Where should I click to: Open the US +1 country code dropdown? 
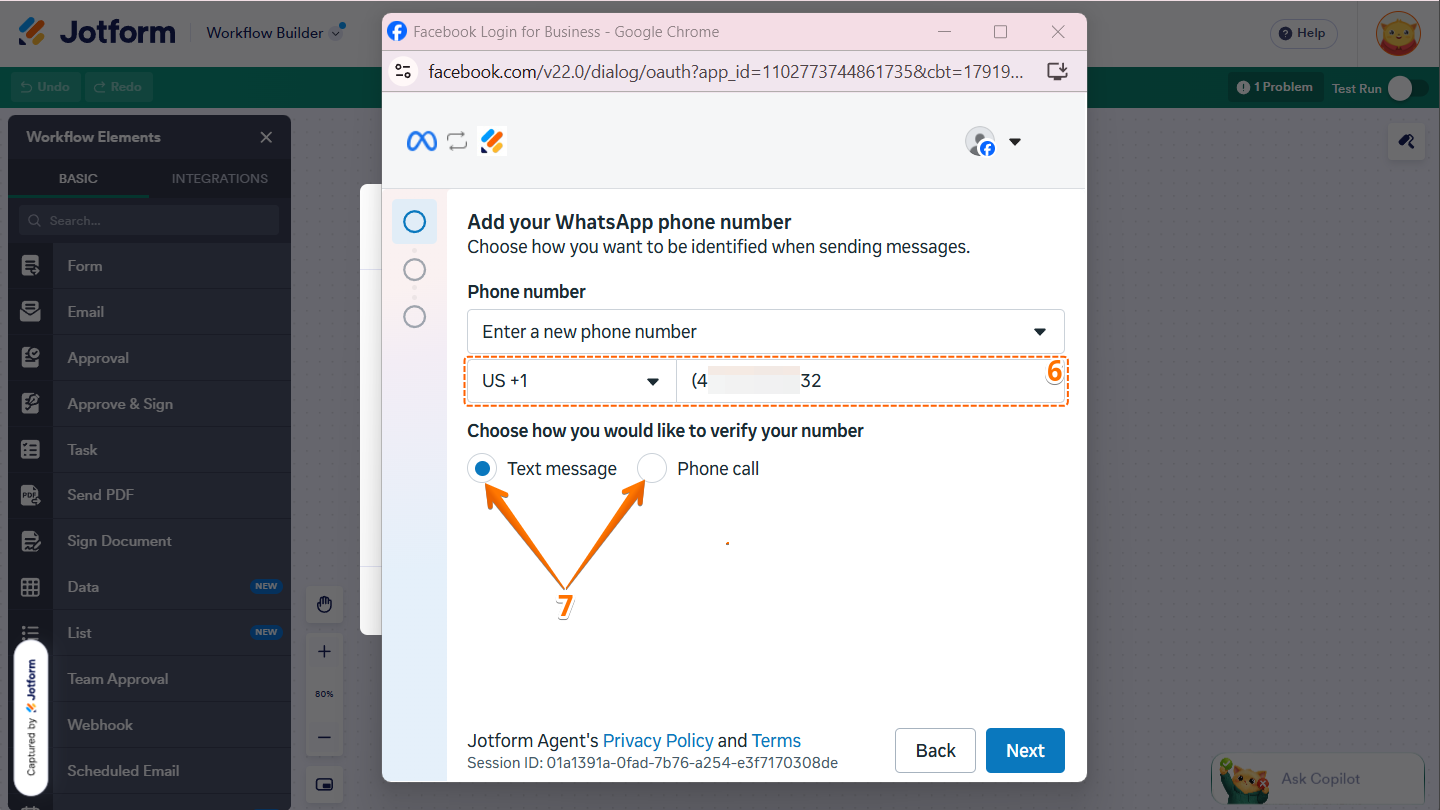[572, 381]
